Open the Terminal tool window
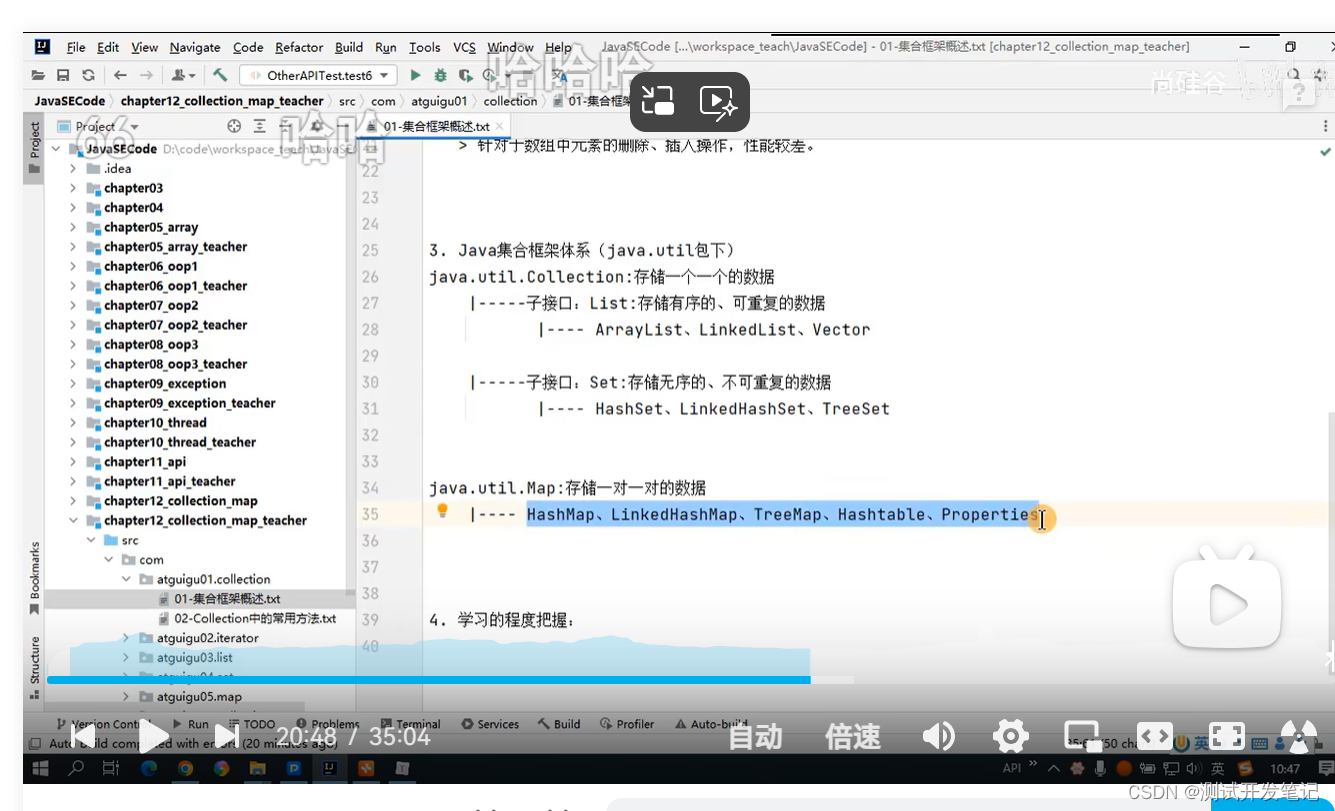The height and width of the screenshot is (811, 1335). 410,724
